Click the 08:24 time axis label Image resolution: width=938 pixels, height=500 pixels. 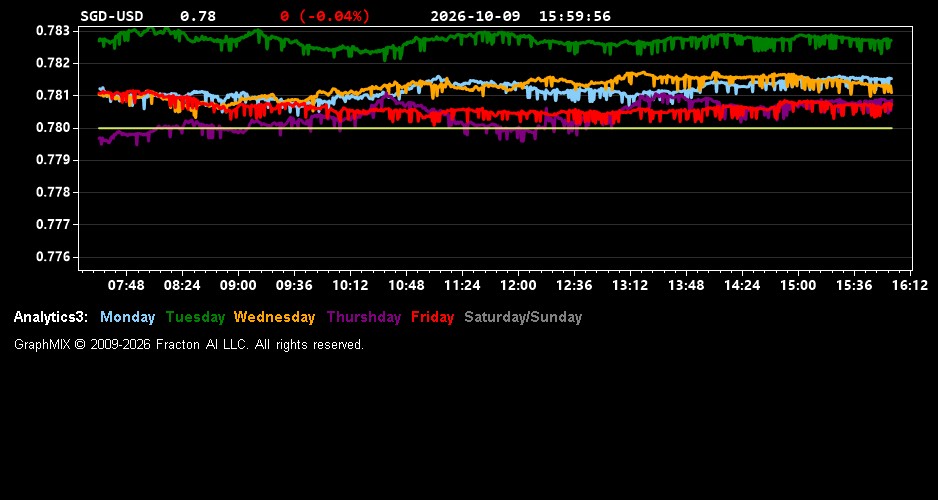(x=182, y=285)
